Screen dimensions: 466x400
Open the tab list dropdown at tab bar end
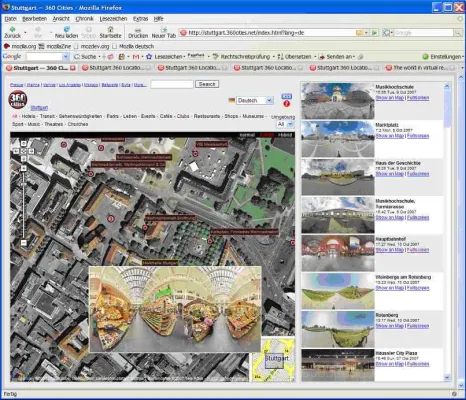click(x=462, y=68)
